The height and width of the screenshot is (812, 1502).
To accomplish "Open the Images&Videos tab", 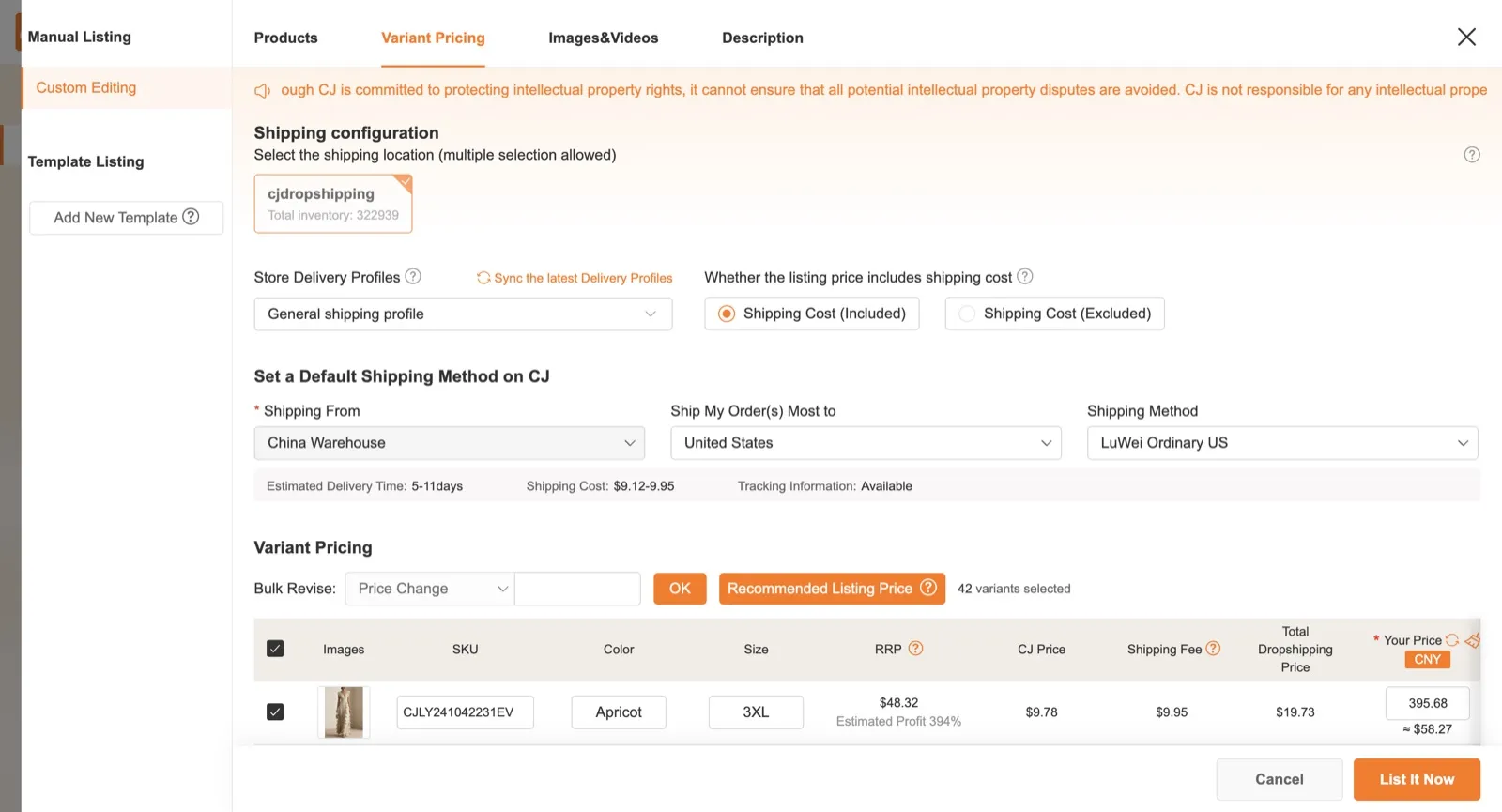I will coord(604,38).
